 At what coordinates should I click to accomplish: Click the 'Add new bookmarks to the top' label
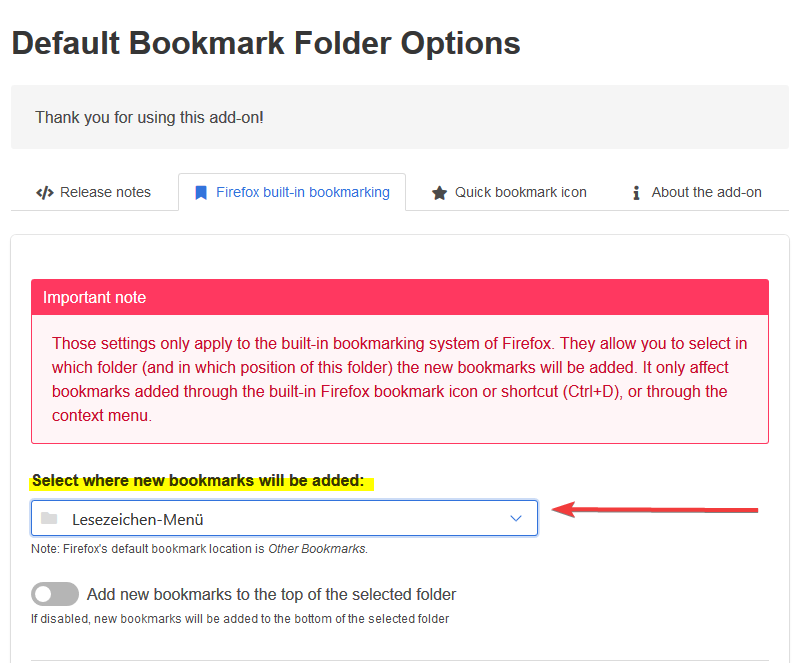pyautogui.click(x=271, y=595)
